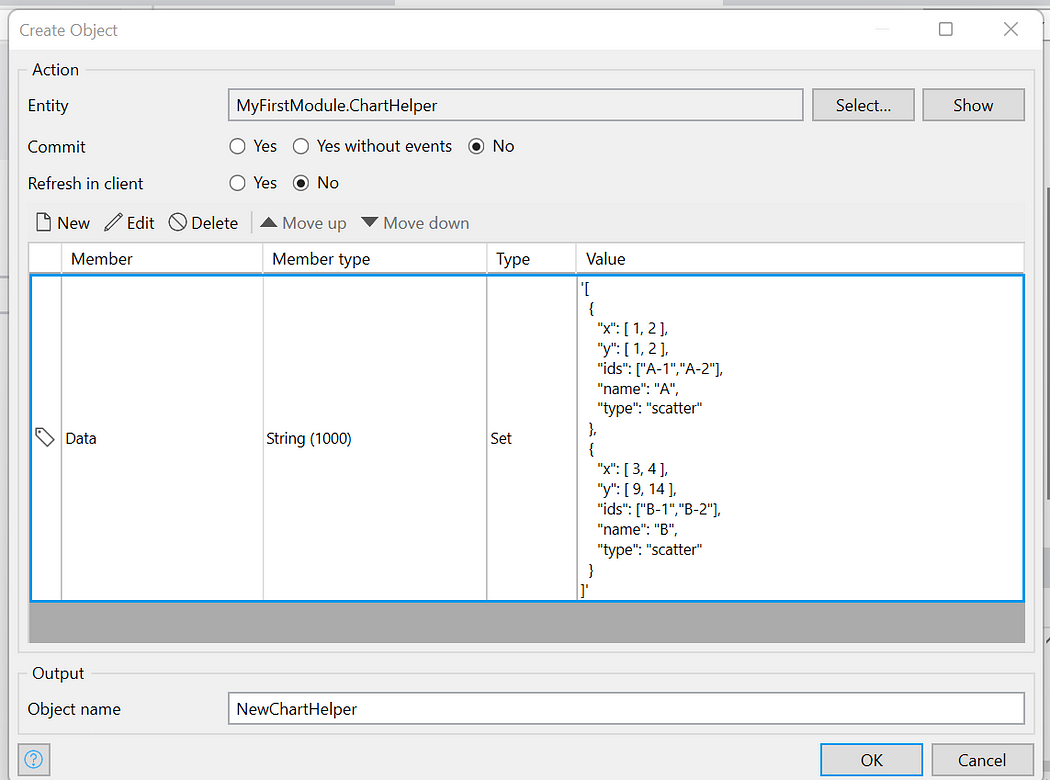
Task: Set Commit to Yes
Action: (x=238, y=147)
